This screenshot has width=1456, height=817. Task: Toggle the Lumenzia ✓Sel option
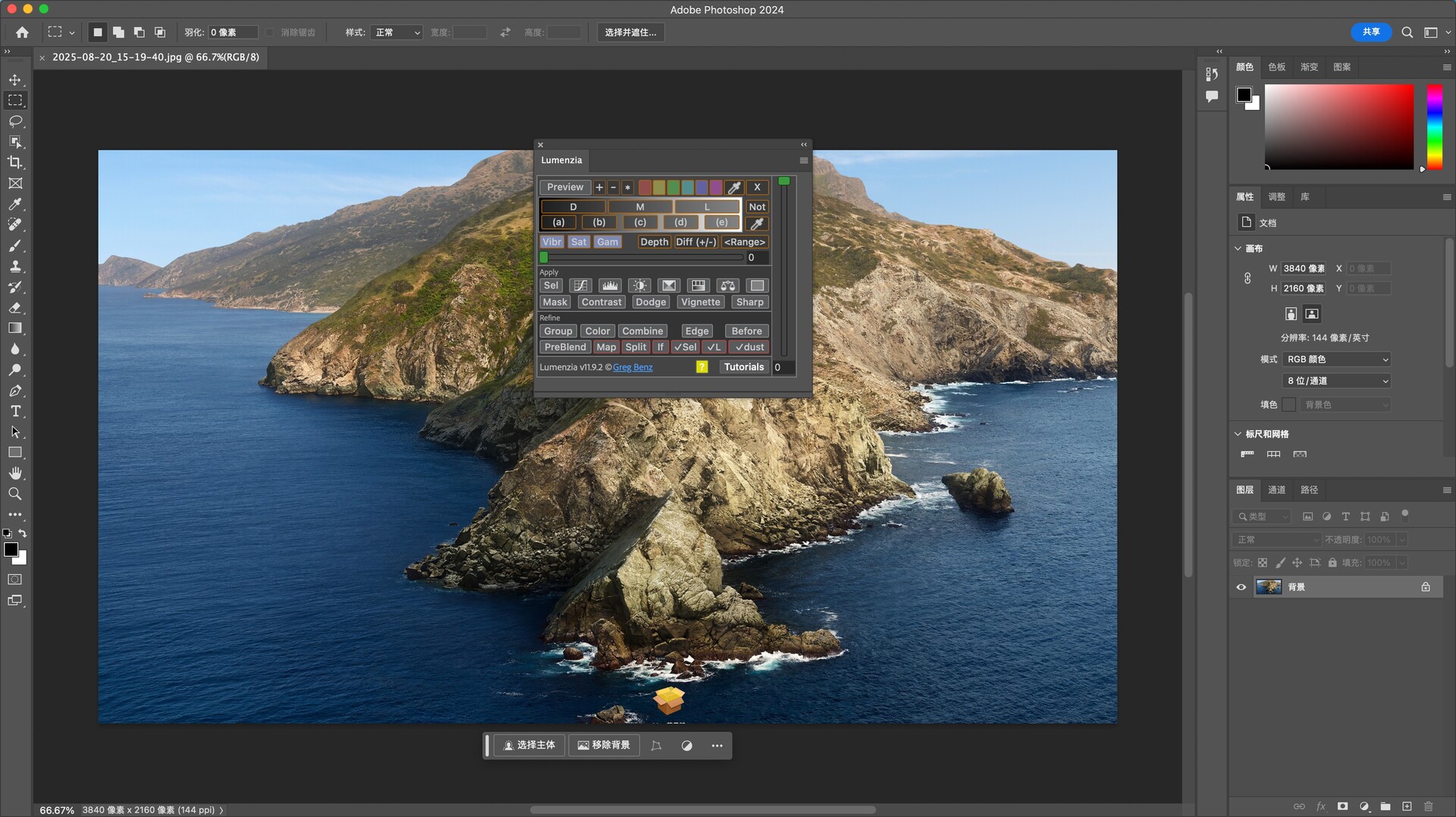[685, 347]
